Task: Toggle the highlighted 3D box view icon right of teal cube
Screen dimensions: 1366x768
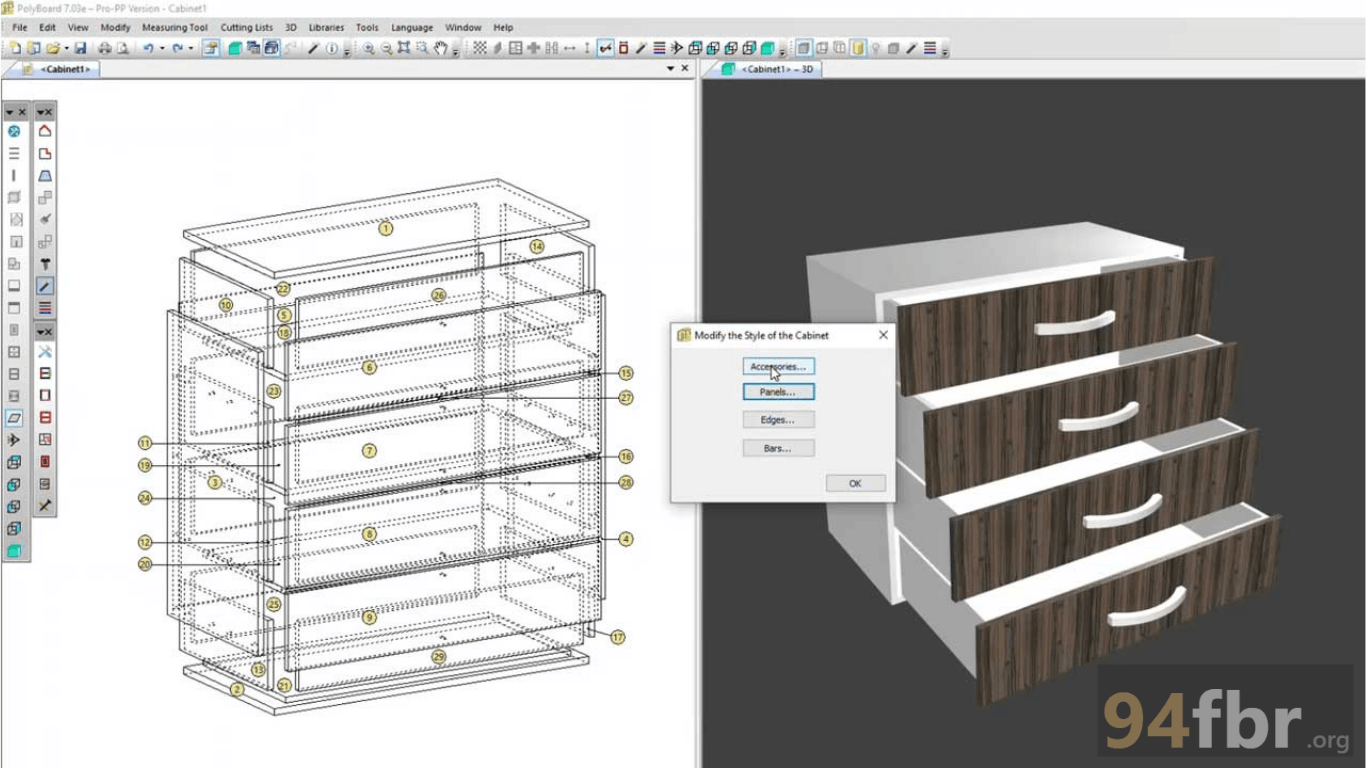Action: [x=272, y=47]
